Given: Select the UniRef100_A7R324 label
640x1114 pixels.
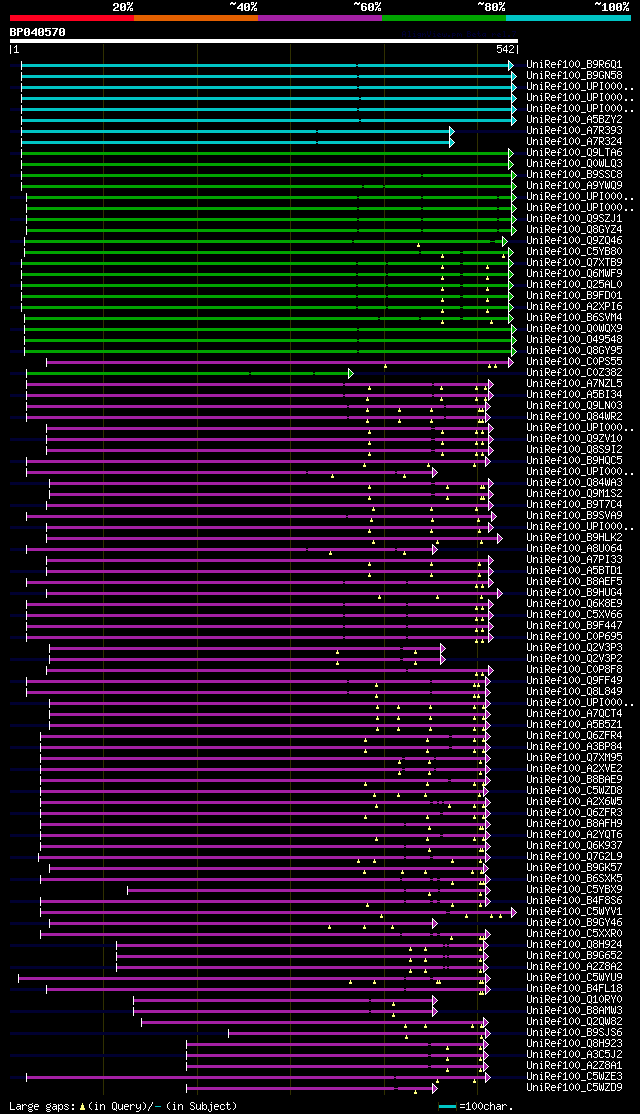Looking at the screenshot, I should coord(575,141).
